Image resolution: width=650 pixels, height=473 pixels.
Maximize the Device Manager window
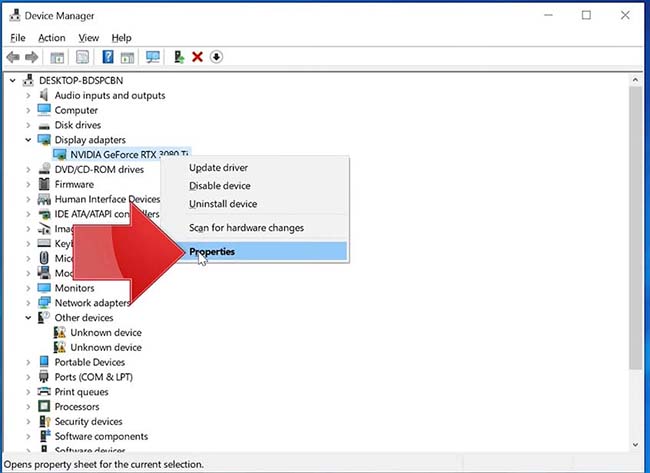point(586,15)
